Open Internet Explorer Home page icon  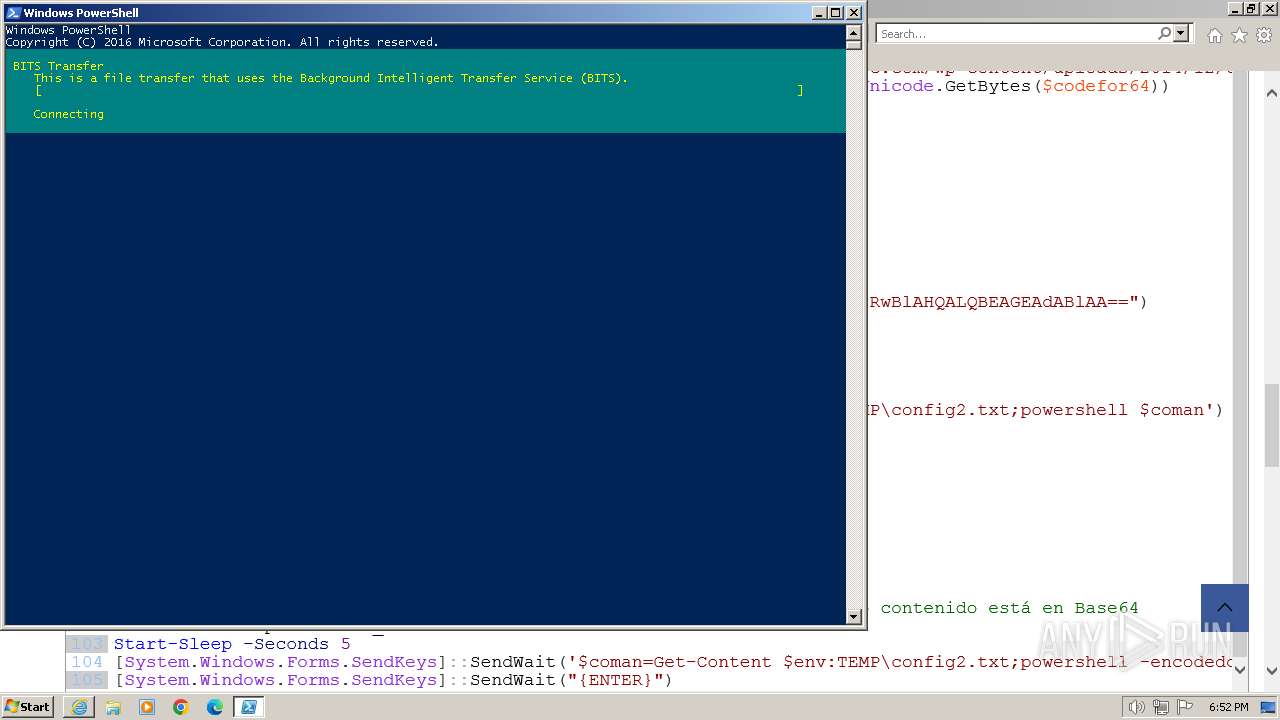[1214, 35]
